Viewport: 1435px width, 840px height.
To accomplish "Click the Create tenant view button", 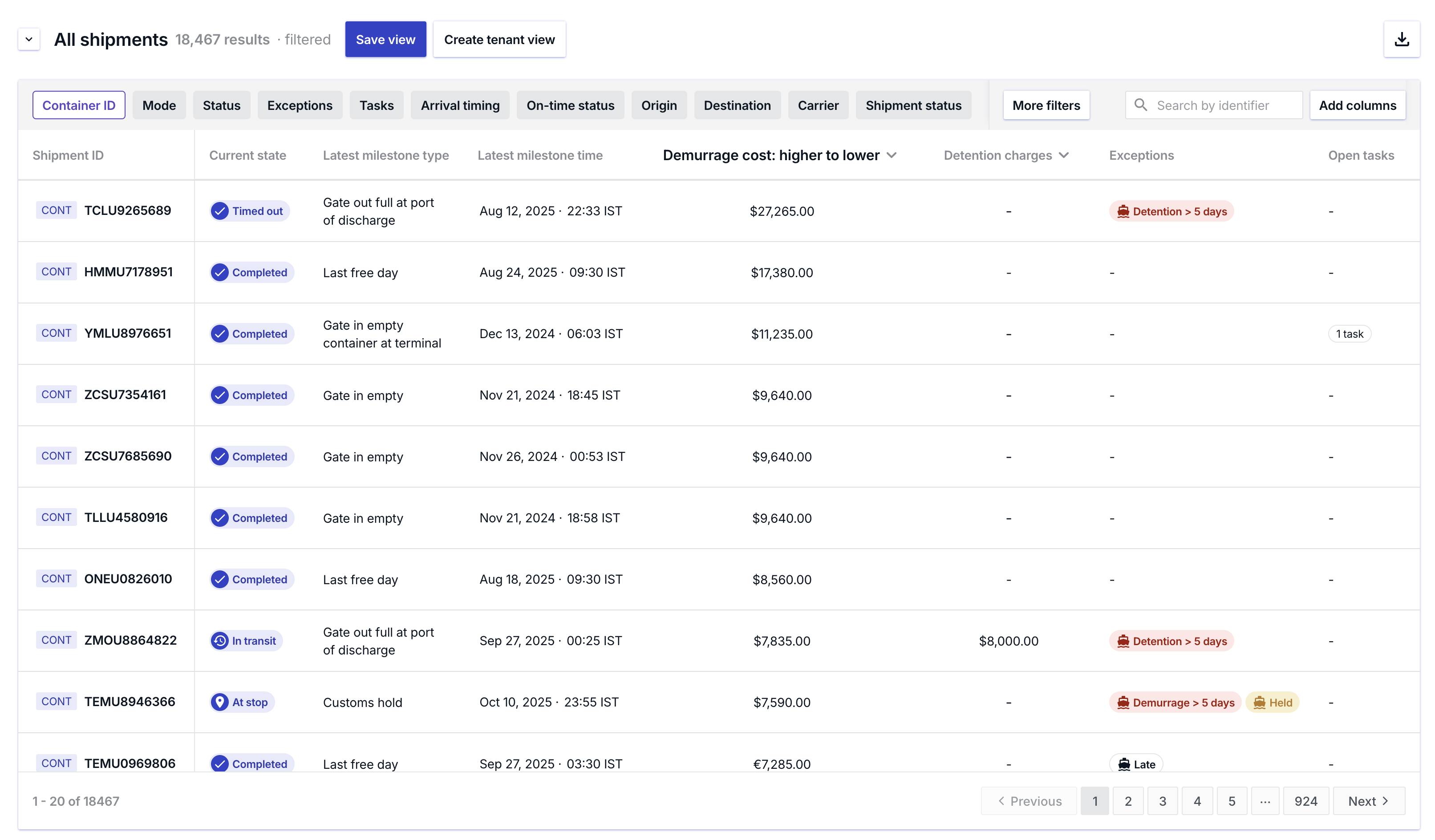I will 499,39.
